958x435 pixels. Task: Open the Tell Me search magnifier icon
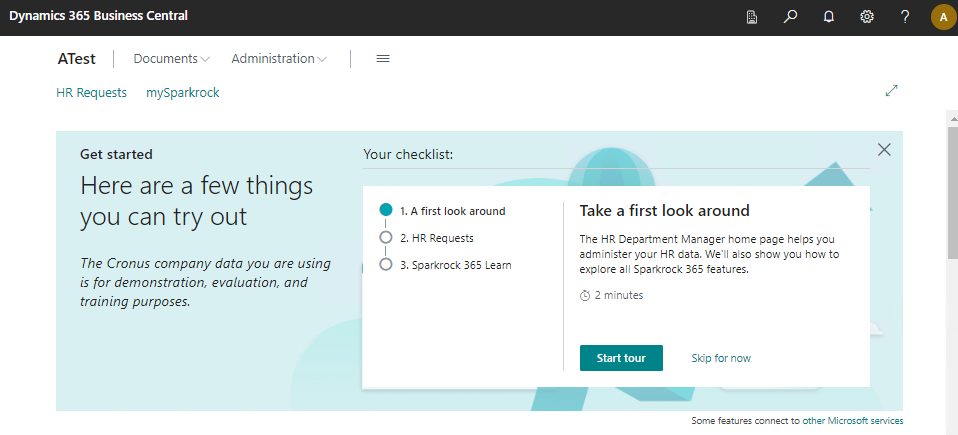pyautogui.click(x=790, y=17)
